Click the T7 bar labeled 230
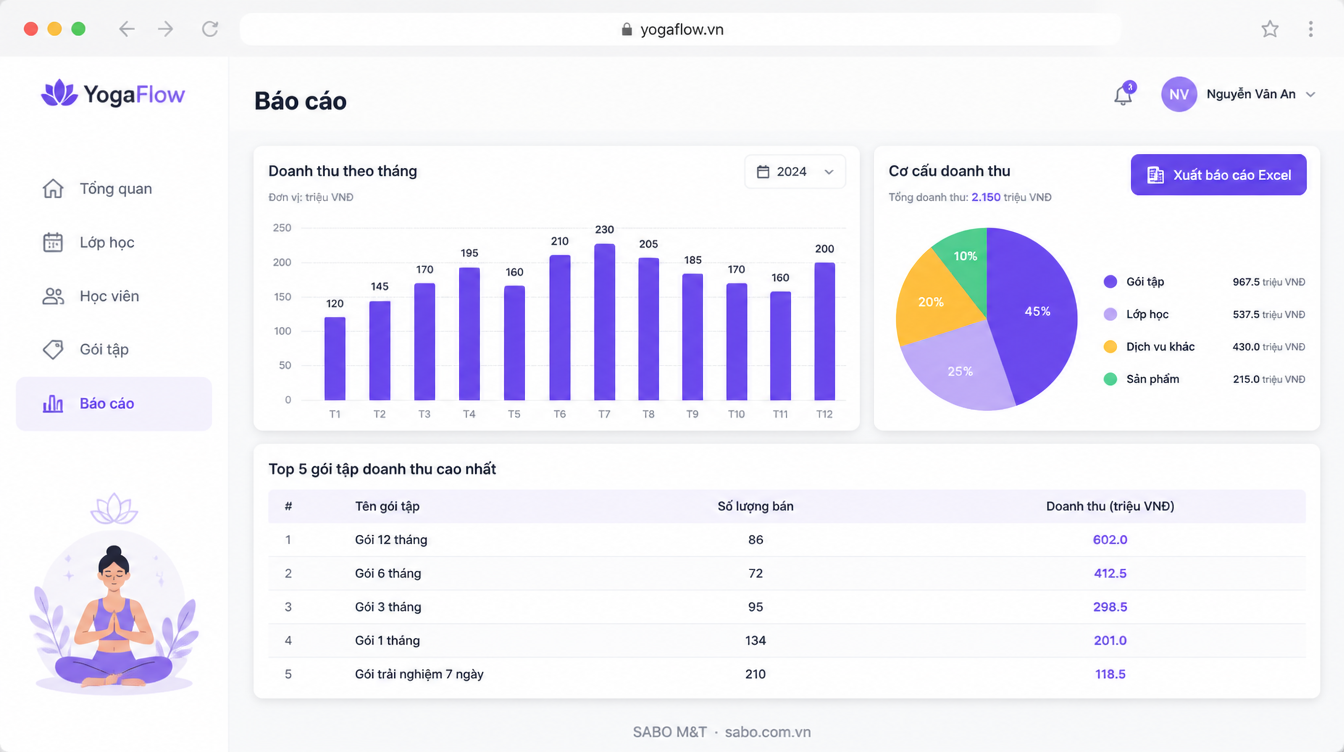This screenshot has width=1344, height=752. coord(604,322)
